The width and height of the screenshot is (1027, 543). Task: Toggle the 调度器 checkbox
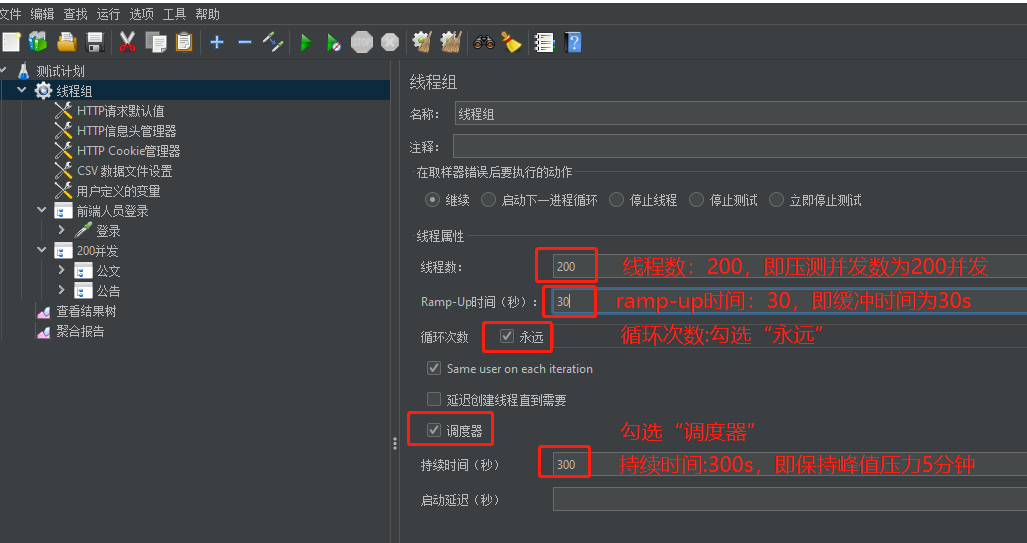pyautogui.click(x=434, y=430)
